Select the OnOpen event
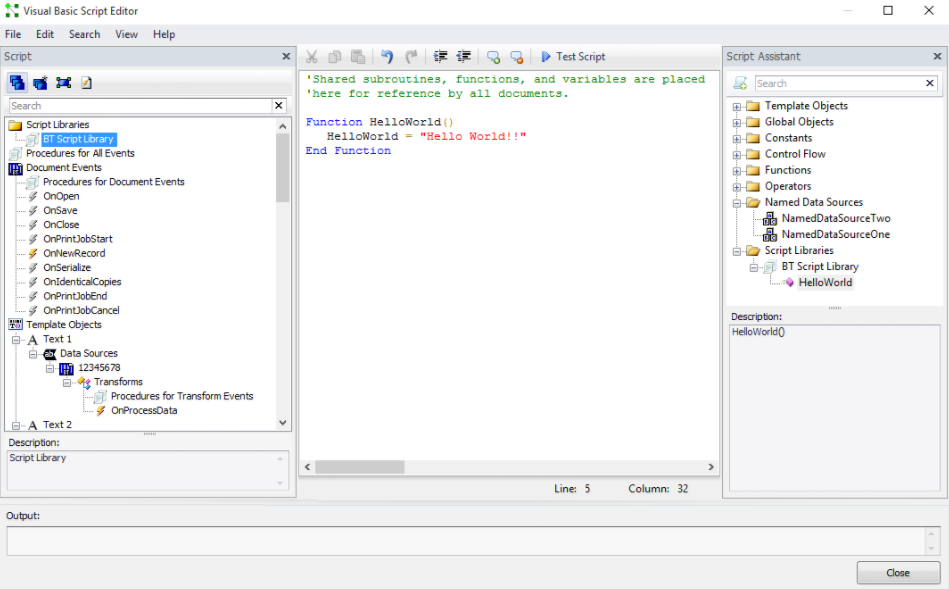Screen dimensions: 949x589 tap(61, 196)
